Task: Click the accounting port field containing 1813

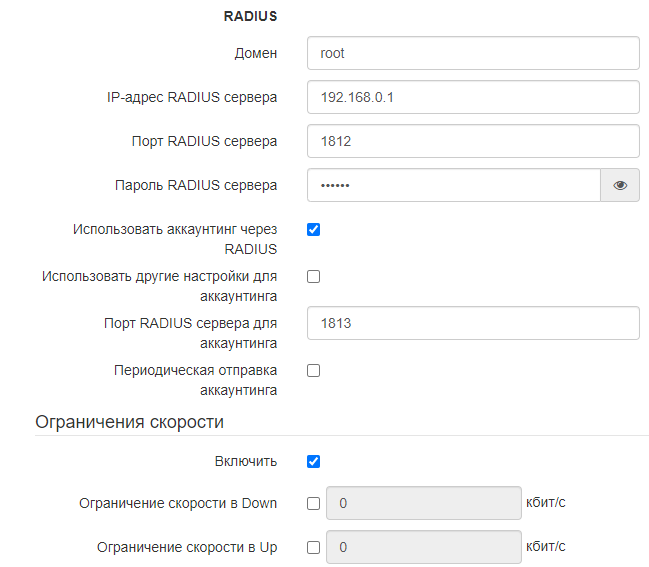Action: pyautogui.click(x=472, y=323)
